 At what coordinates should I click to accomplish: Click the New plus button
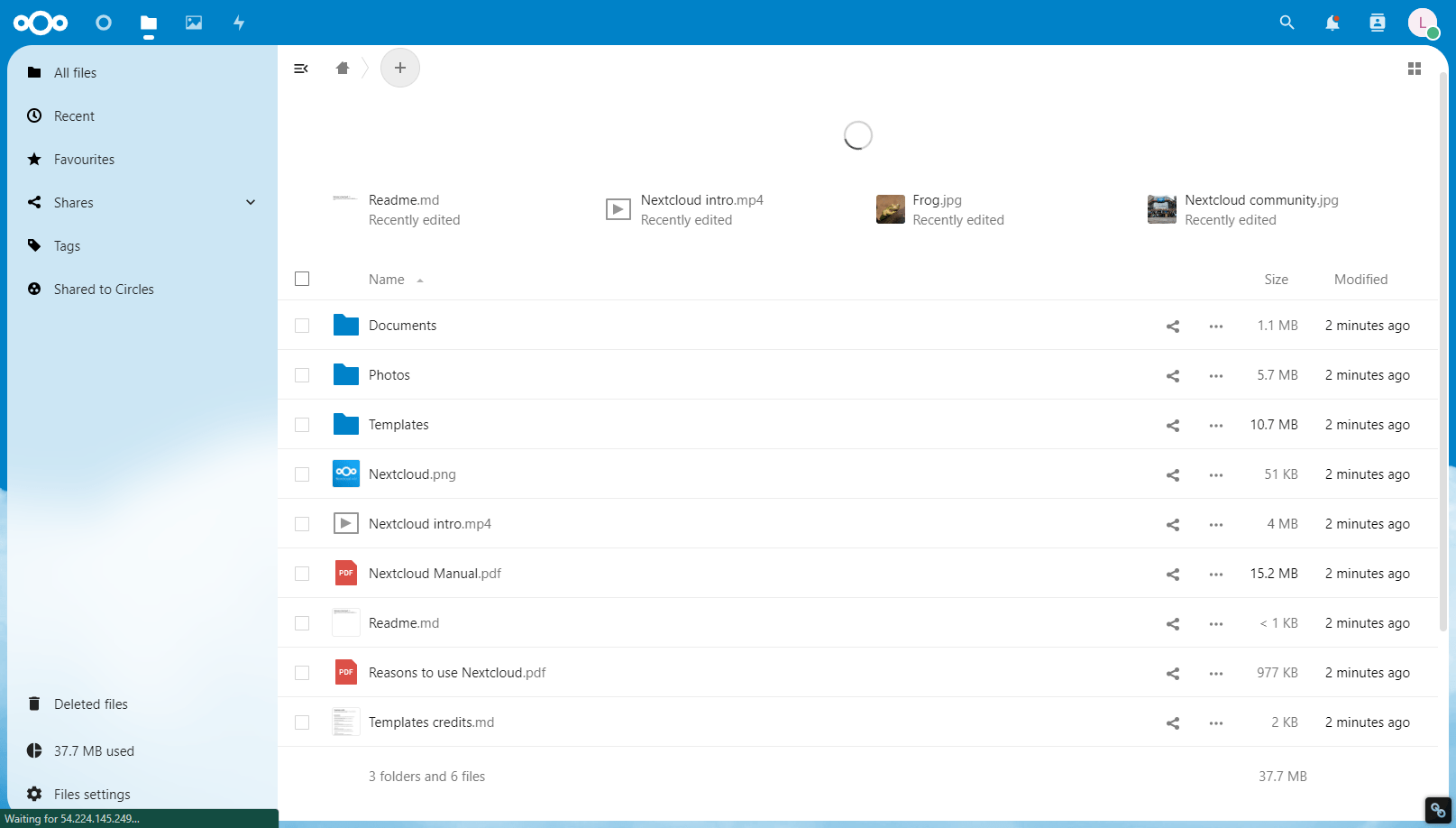[400, 68]
